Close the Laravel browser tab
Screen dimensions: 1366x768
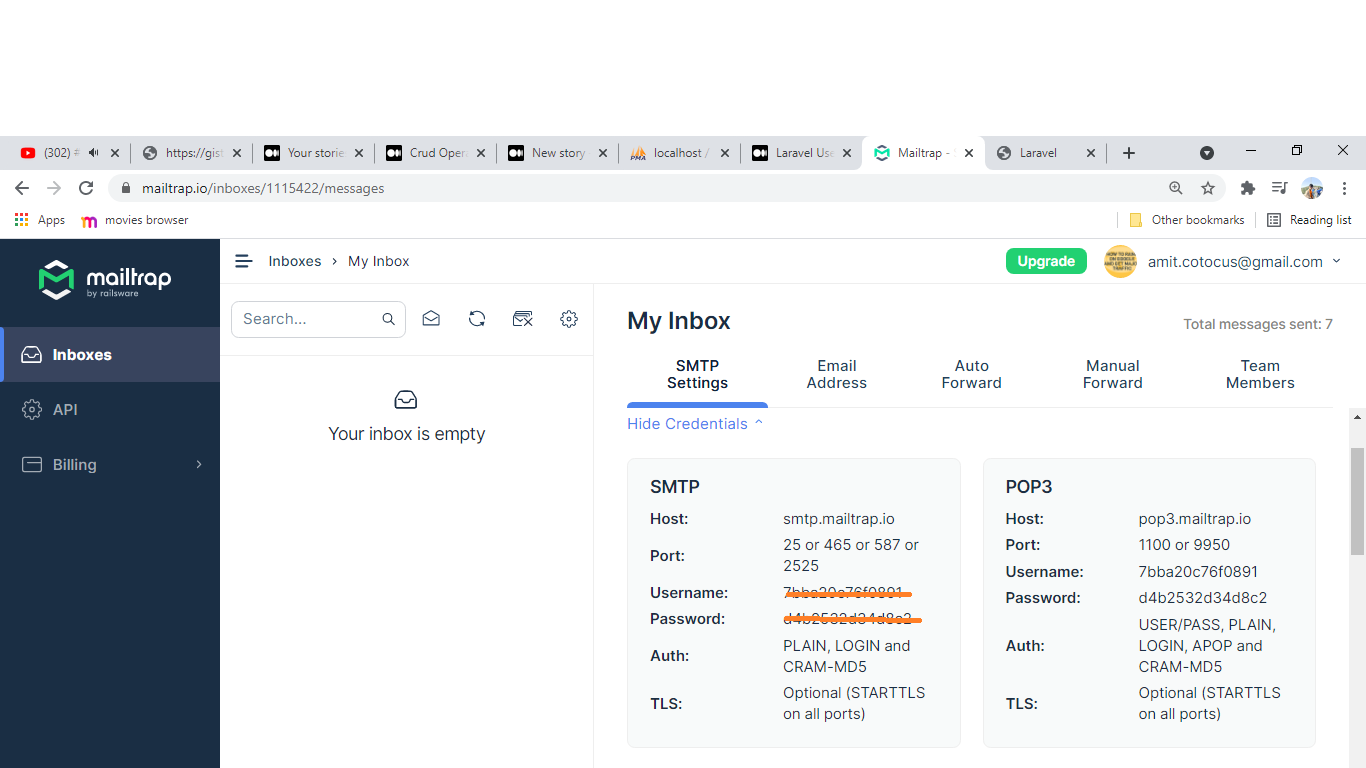point(1090,153)
